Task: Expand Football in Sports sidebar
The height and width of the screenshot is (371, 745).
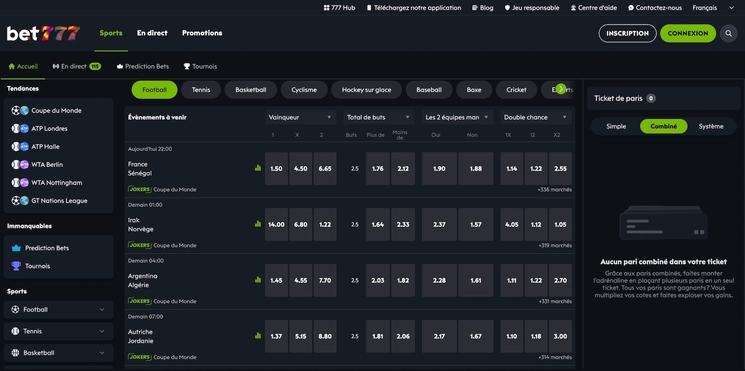Action: (58, 310)
